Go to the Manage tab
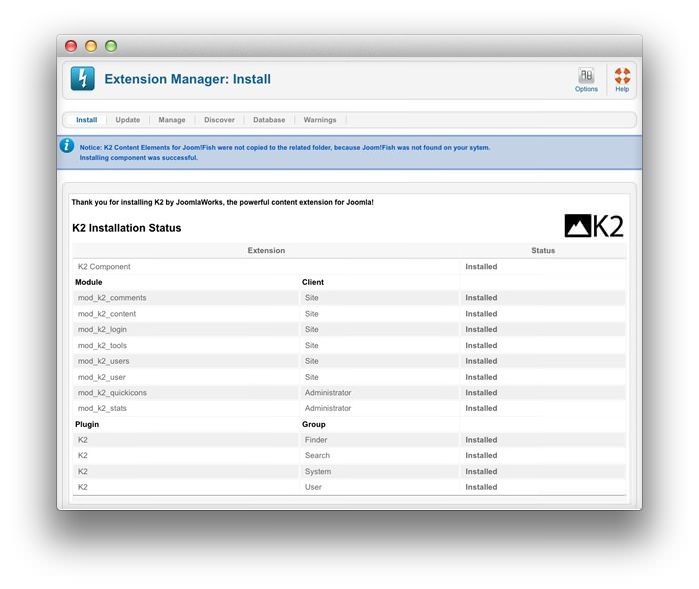 coord(172,120)
